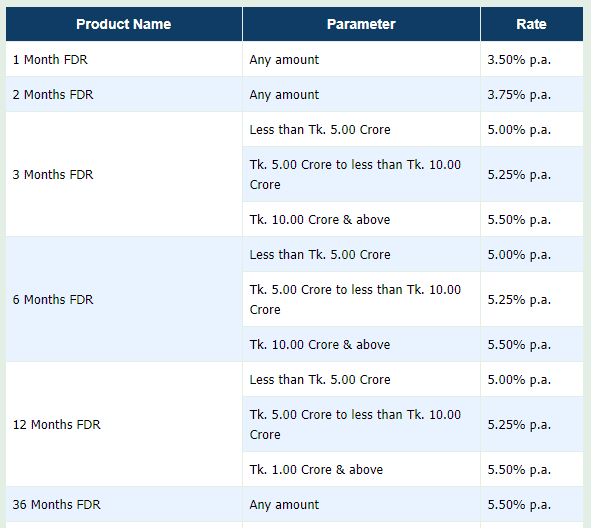Select the Tk. 1.00 Crore & above cell
Viewport: 591px width, 528px height.
click(361, 469)
